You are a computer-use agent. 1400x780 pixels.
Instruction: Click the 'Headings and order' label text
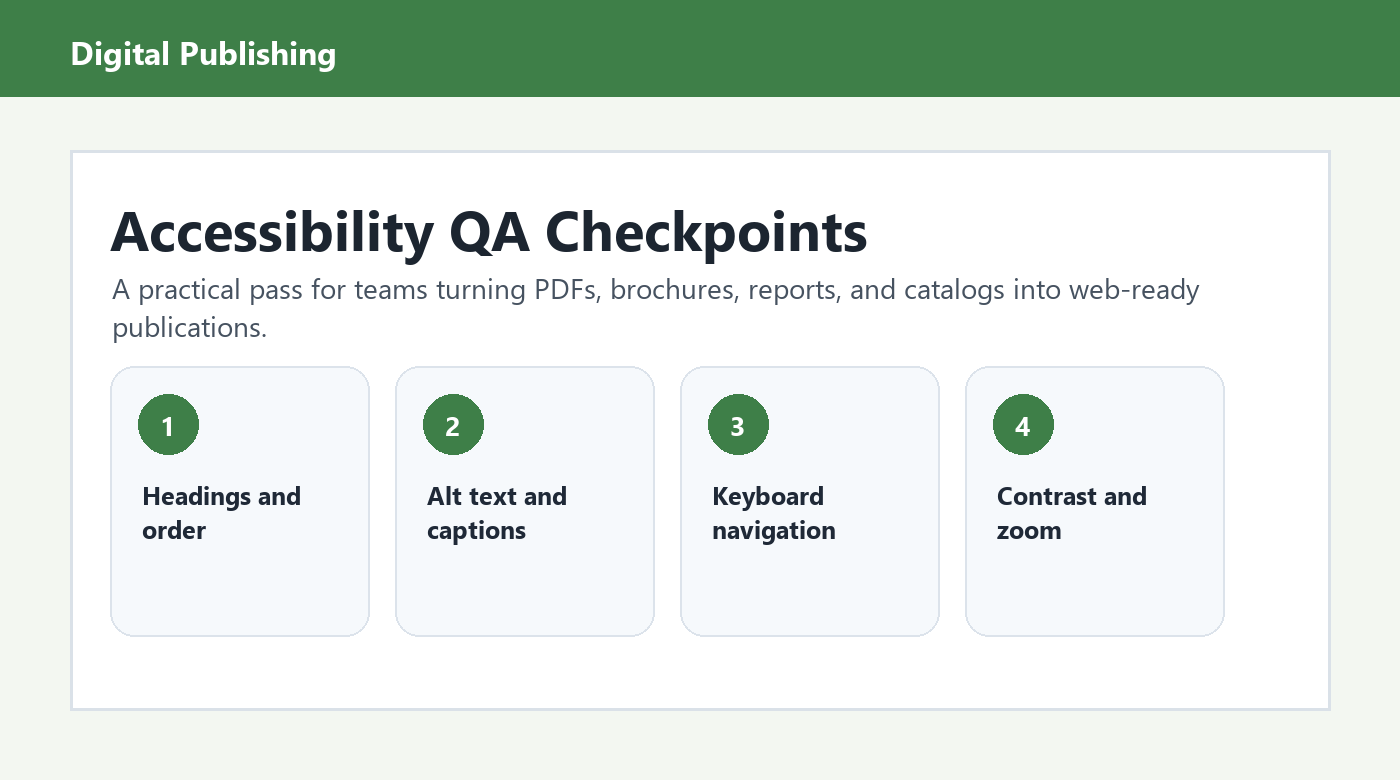click(x=221, y=513)
